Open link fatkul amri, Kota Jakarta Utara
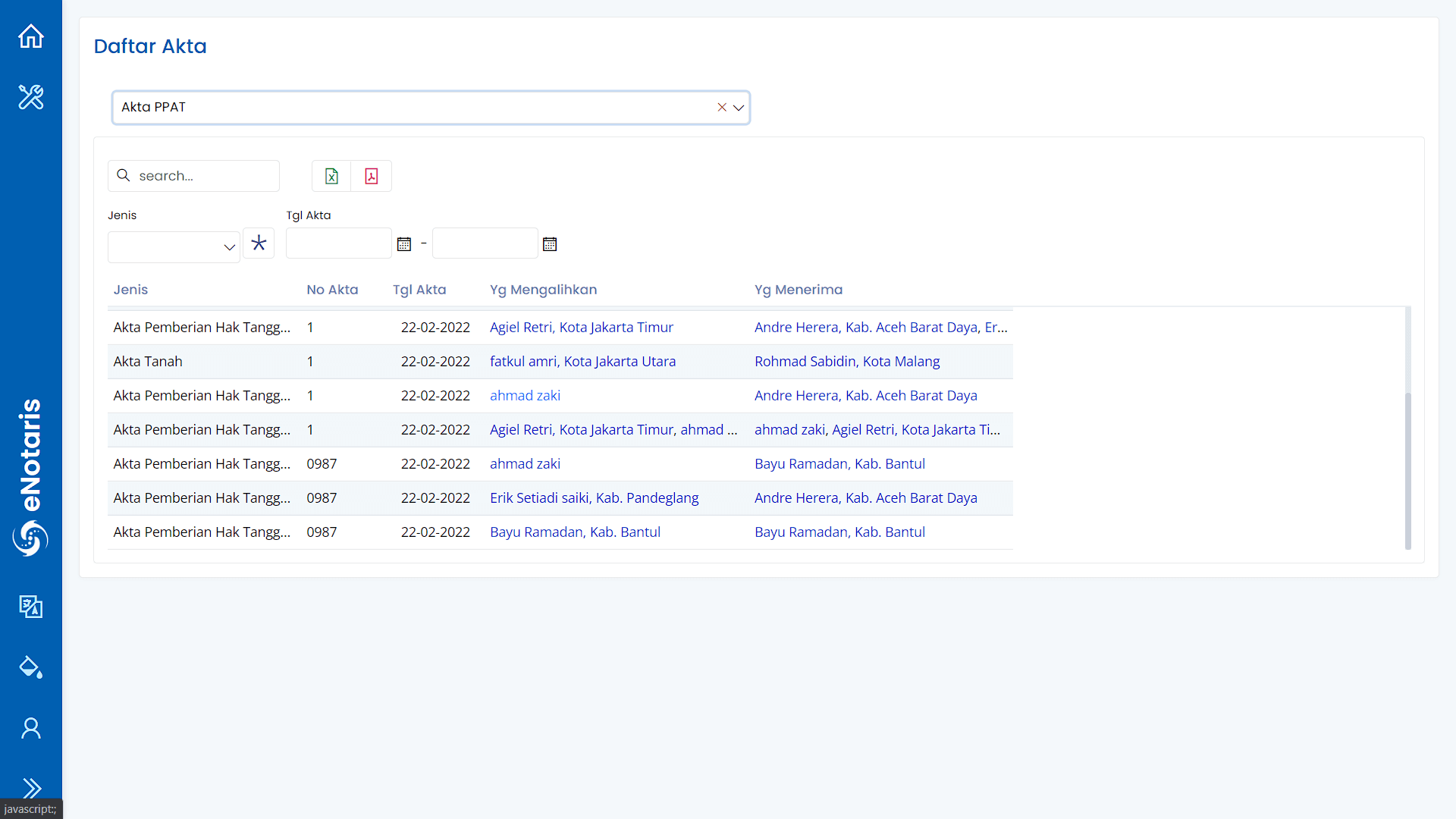 point(582,362)
